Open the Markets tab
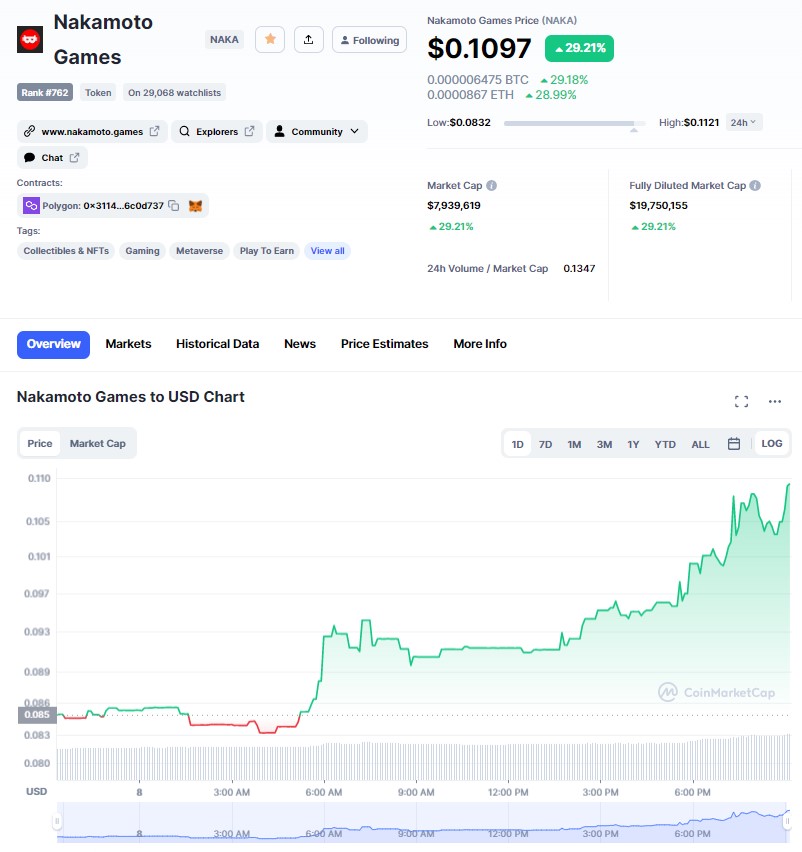The image size is (802, 852). (x=128, y=344)
